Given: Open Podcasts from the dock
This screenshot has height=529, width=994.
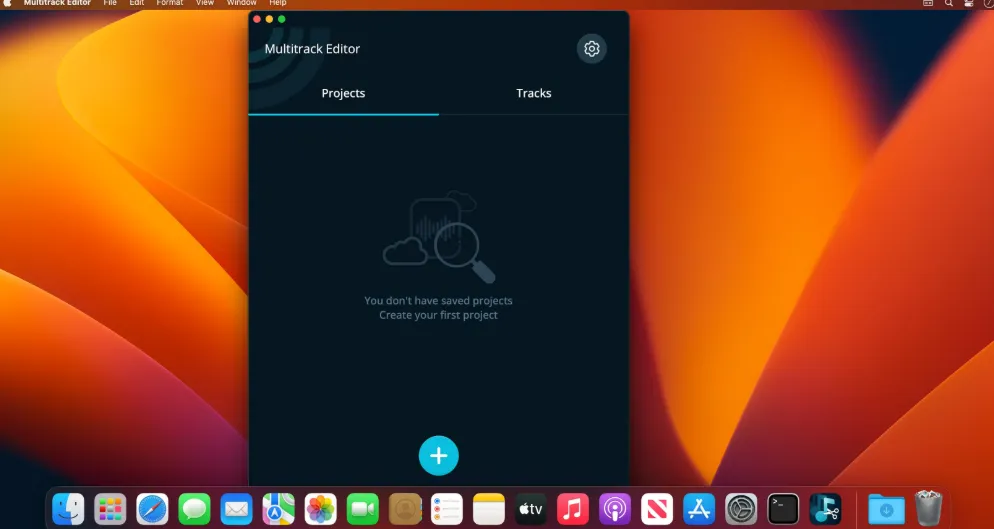Looking at the screenshot, I should tap(615, 509).
